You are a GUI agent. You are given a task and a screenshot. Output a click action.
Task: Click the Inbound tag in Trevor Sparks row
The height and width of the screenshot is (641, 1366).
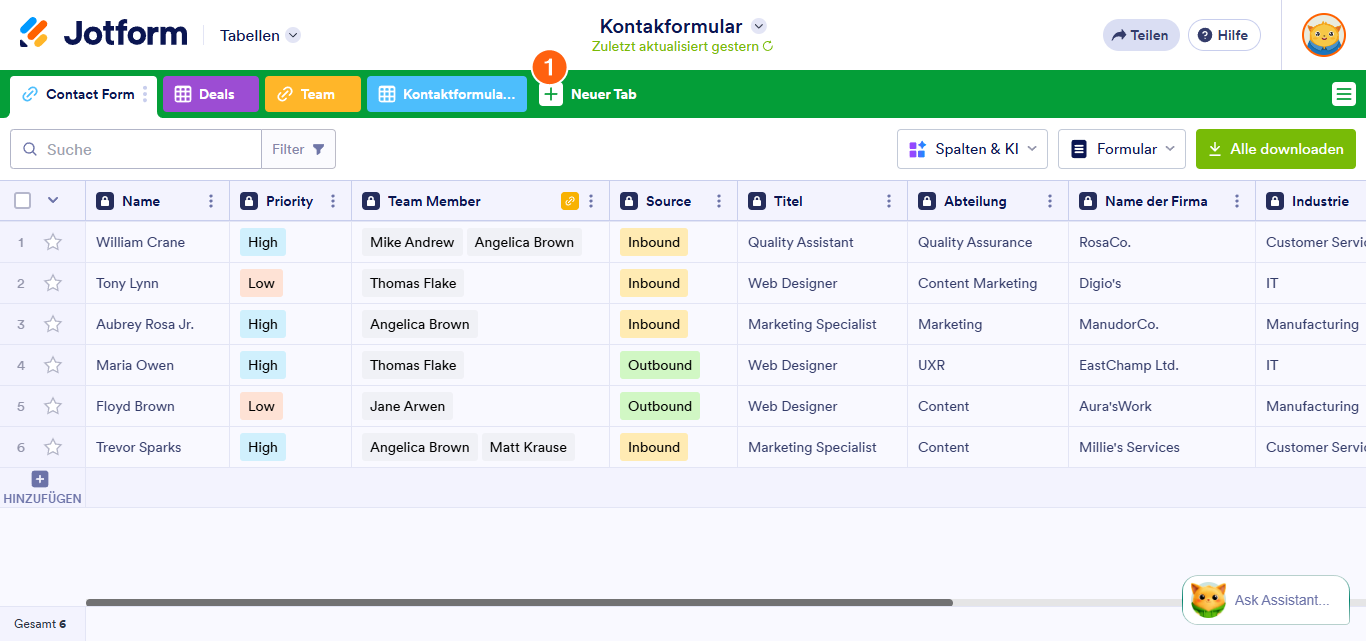point(654,447)
